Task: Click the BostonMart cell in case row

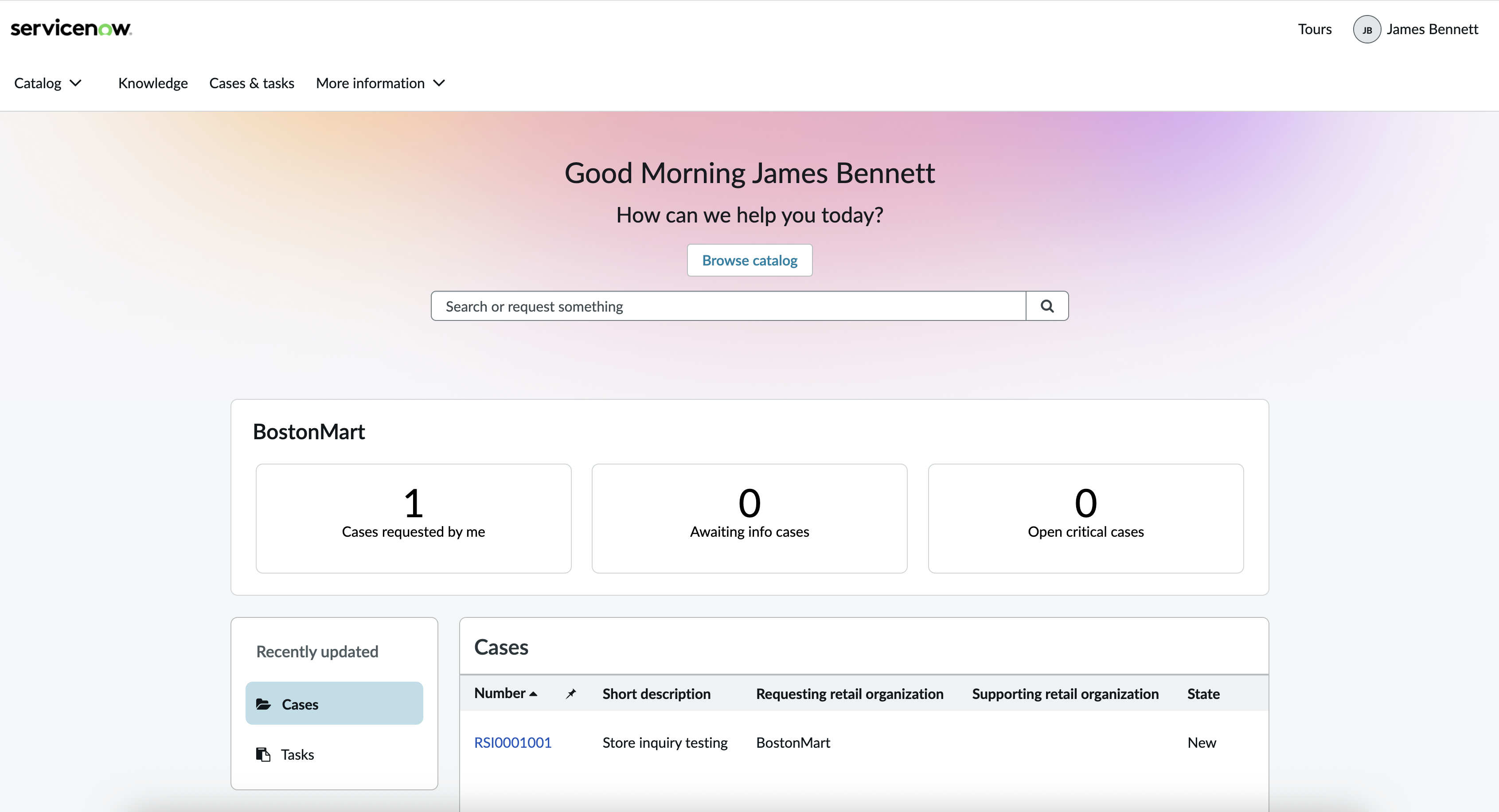Action: click(793, 742)
